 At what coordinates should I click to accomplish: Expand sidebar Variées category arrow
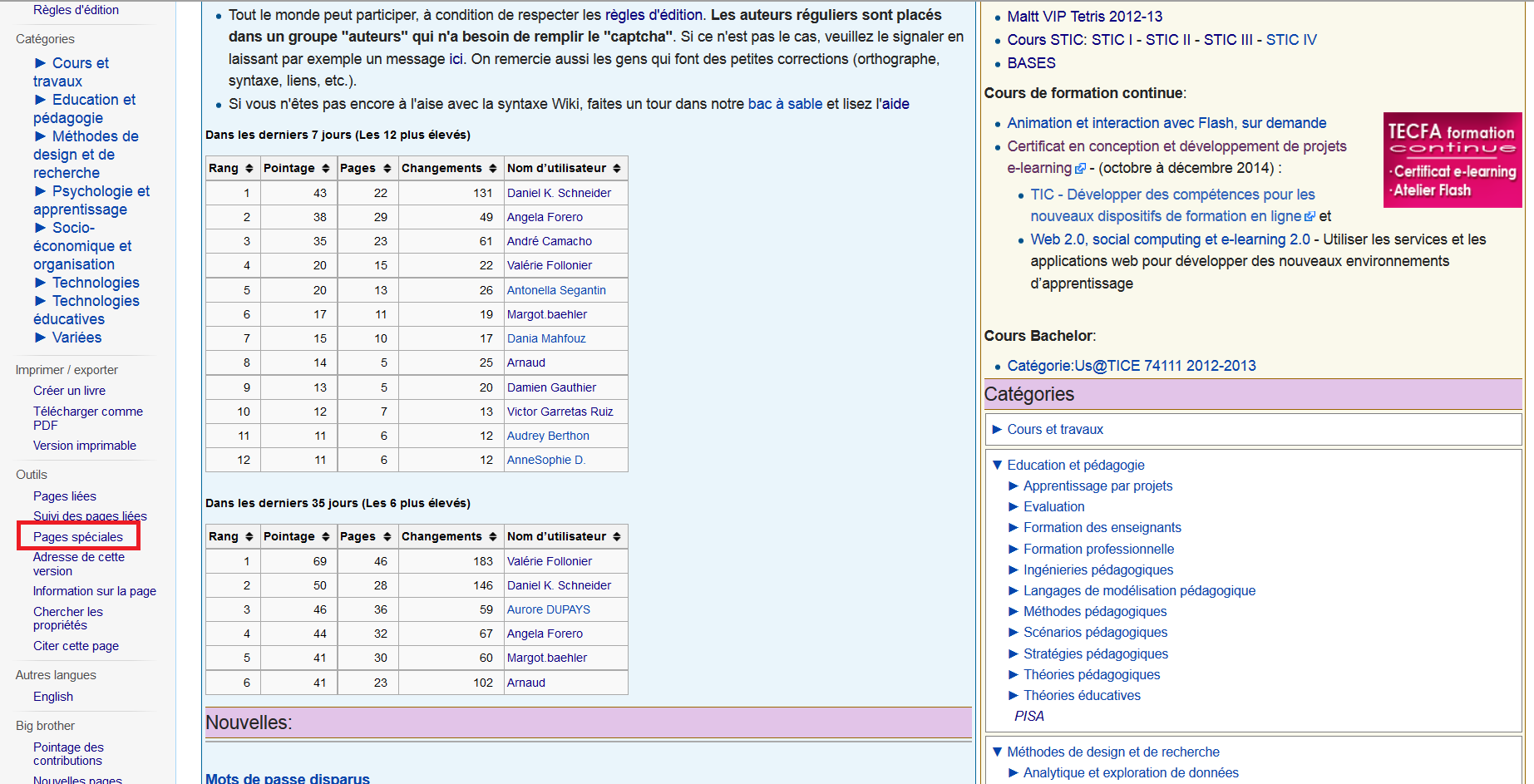coord(40,338)
